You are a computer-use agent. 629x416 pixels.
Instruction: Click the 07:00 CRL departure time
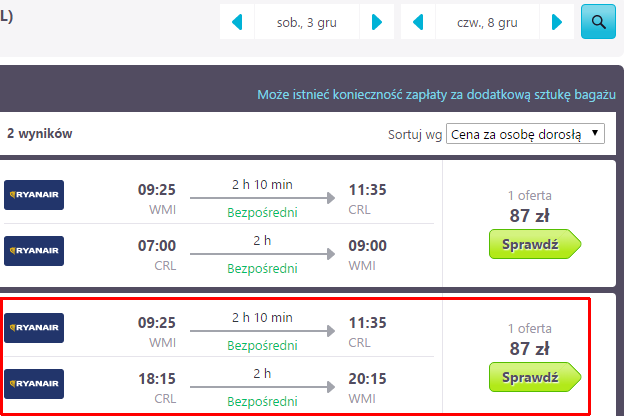pyautogui.click(x=156, y=246)
